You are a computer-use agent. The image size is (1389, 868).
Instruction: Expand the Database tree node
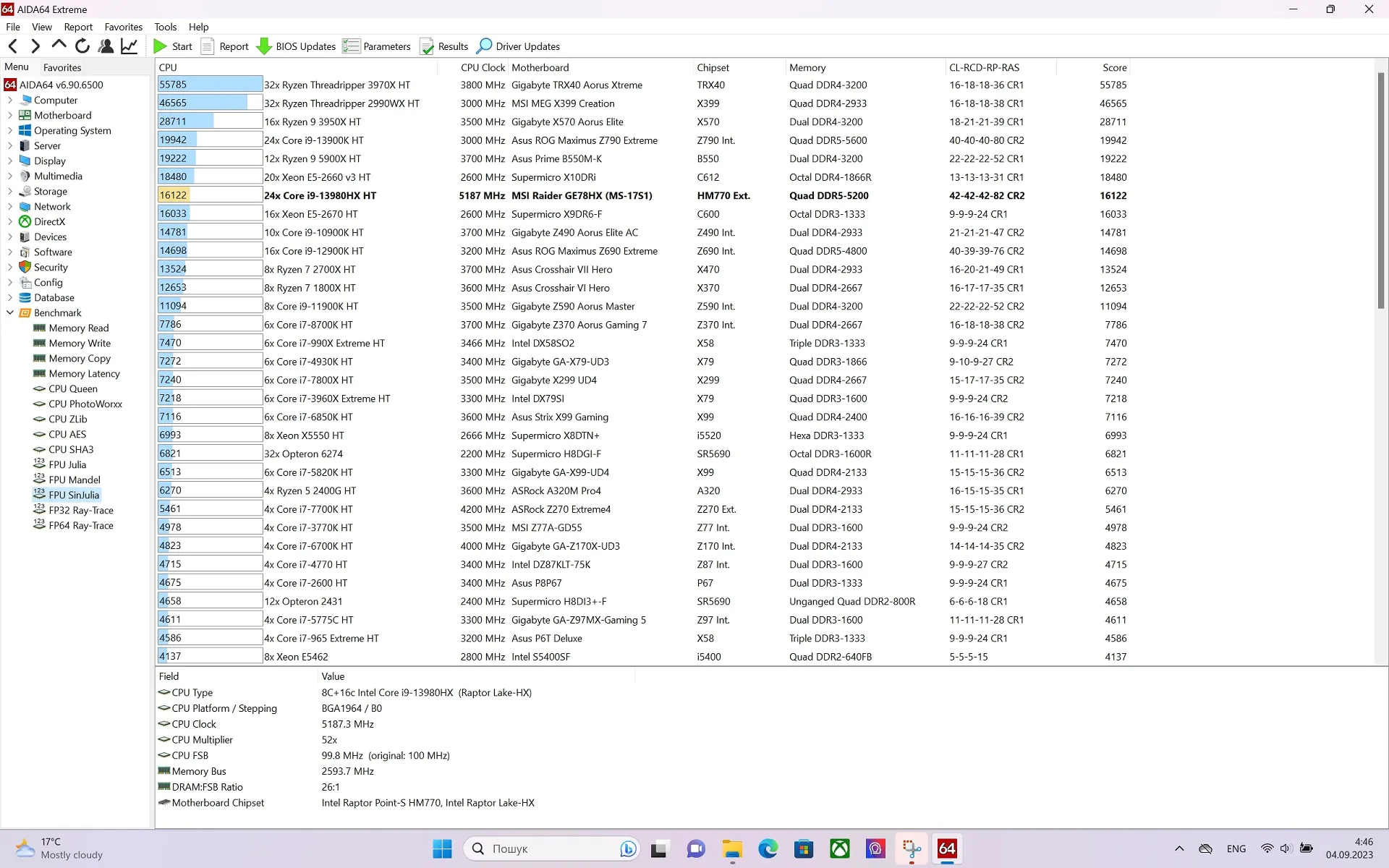[x=10, y=297]
